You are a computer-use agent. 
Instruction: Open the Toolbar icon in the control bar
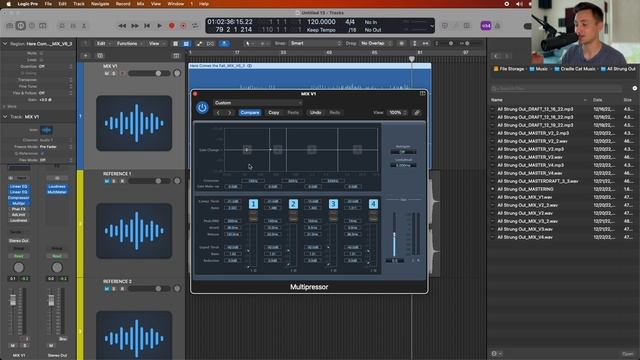tap(42, 26)
